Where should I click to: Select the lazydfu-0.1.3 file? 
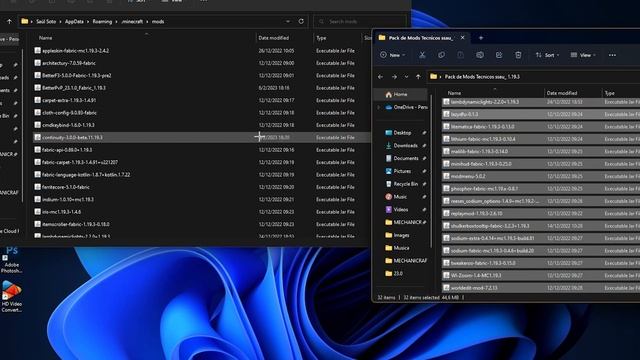540,114
